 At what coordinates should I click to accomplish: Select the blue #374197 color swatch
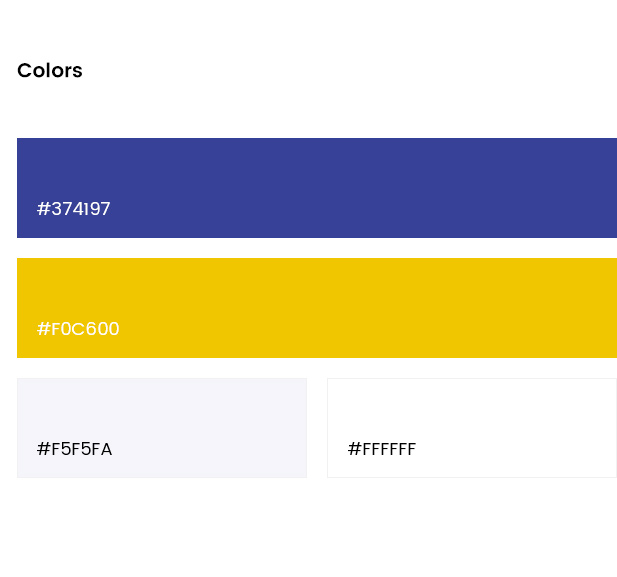pos(317,188)
